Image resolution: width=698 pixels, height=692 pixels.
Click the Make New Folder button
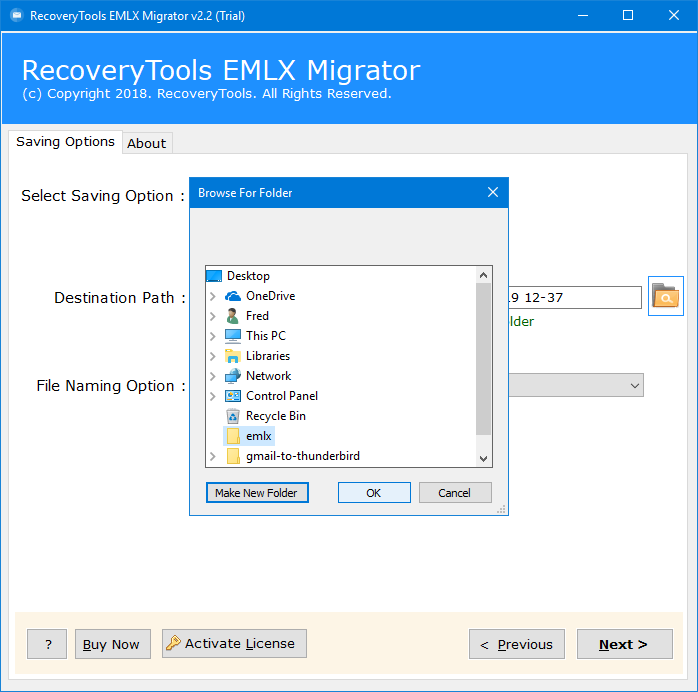click(257, 493)
